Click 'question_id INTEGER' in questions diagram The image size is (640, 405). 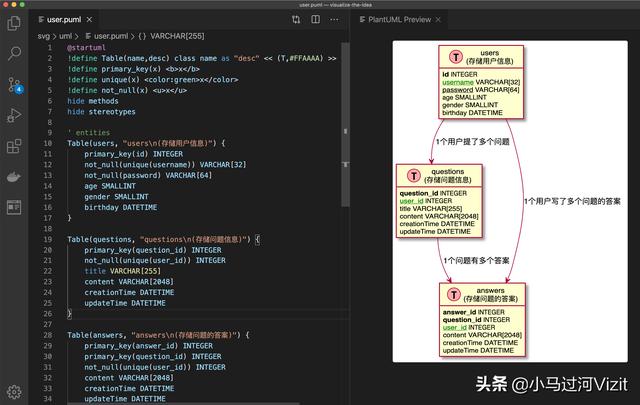pos(433,193)
